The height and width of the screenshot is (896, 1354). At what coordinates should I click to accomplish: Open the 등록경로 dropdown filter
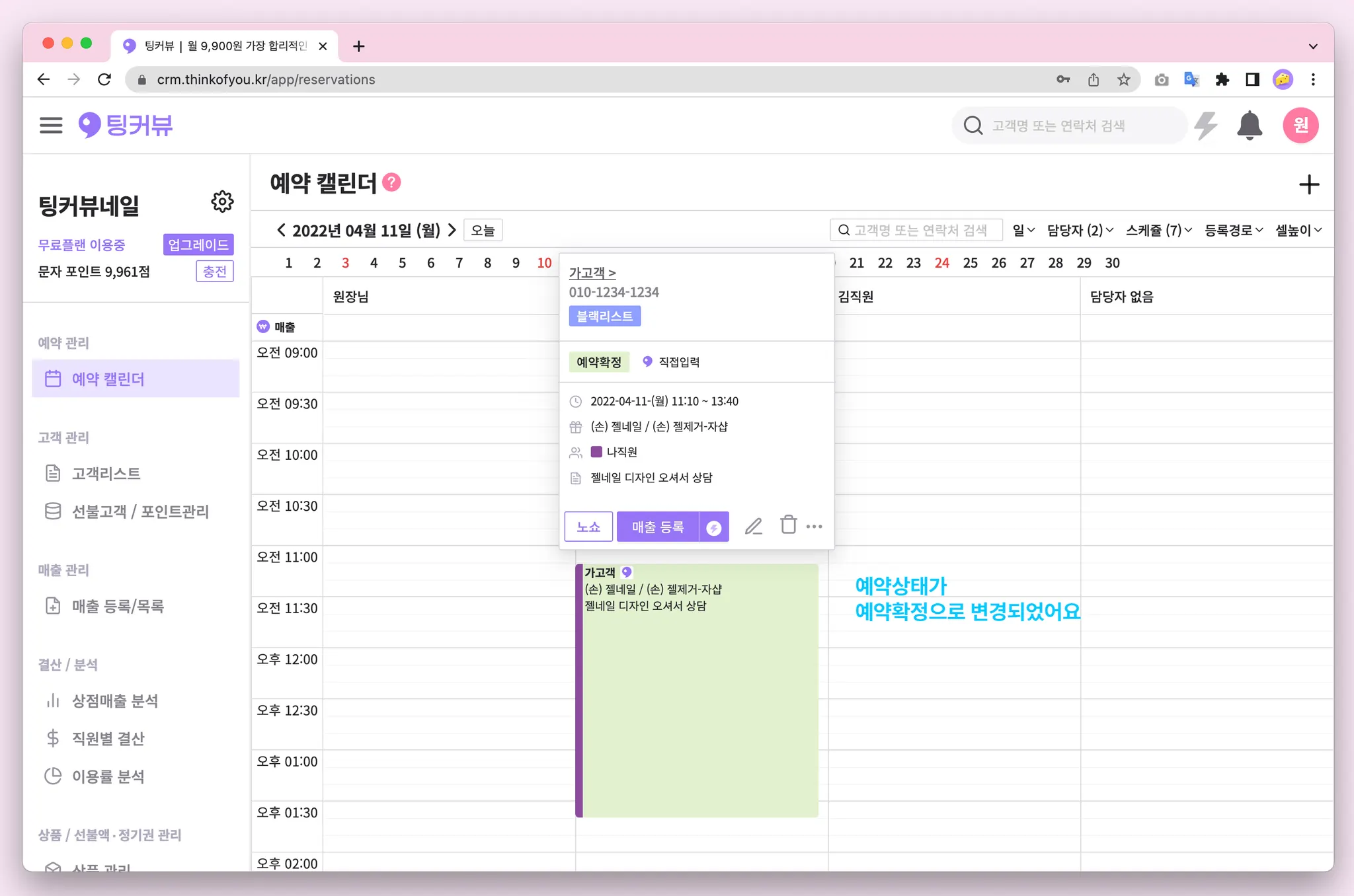pos(1233,230)
